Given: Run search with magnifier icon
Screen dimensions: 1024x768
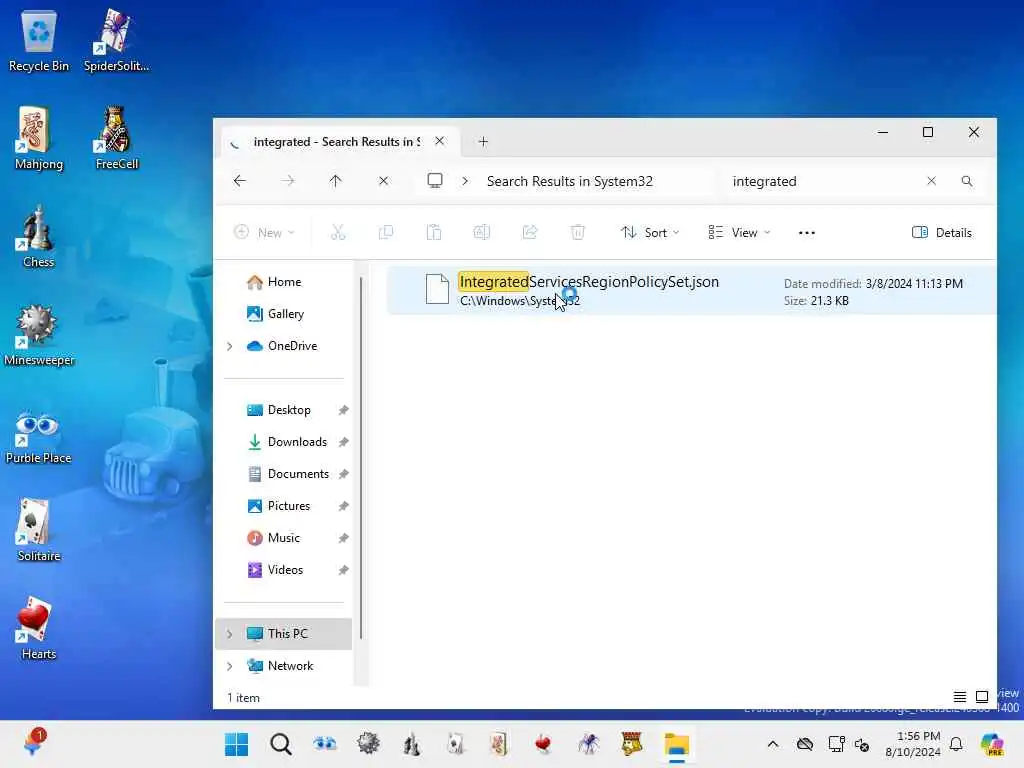Looking at the screenshot, I should coord(967,181).
